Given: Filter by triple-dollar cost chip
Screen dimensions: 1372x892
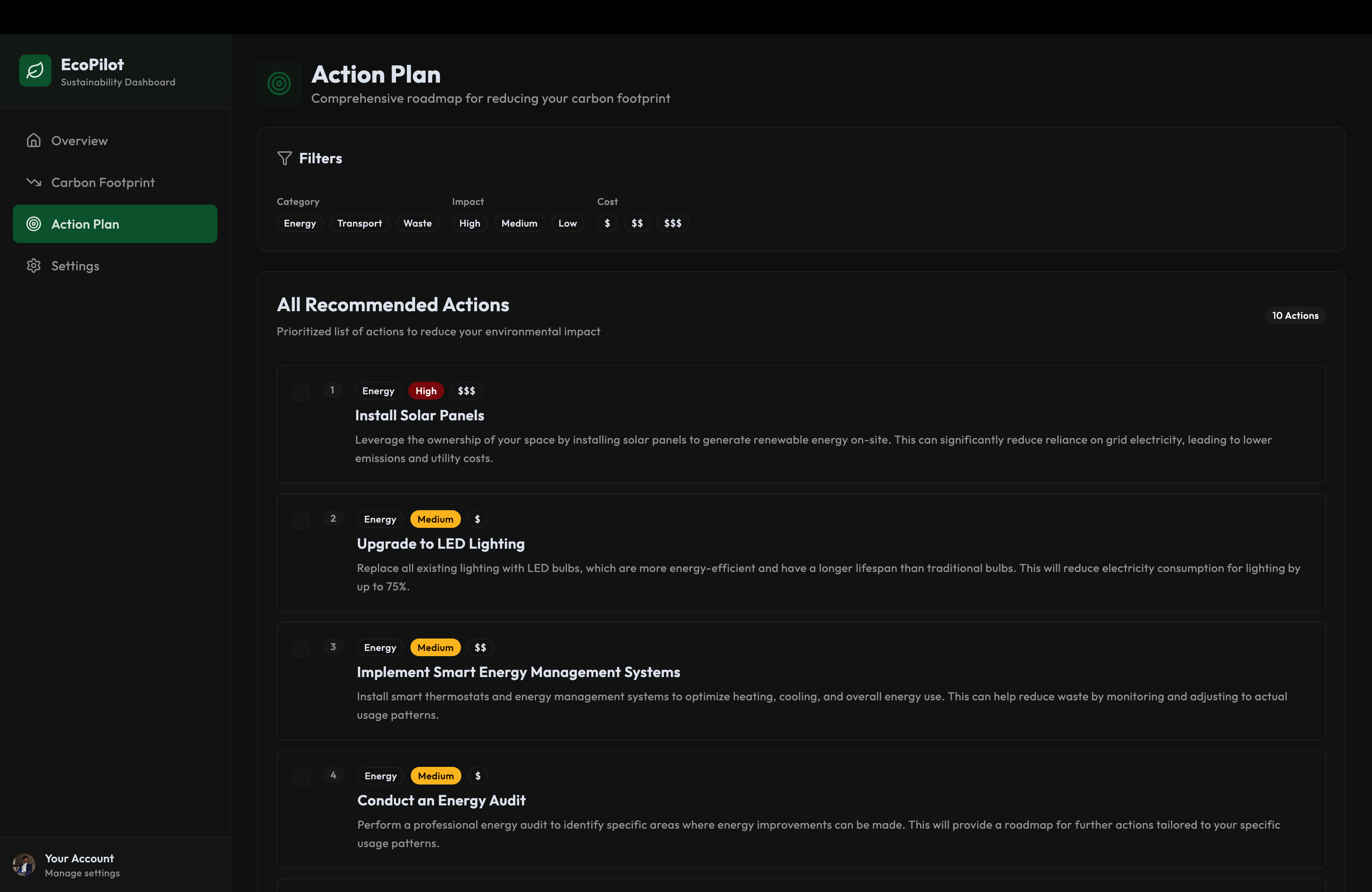Looking at the screenshot, I should [x=672, y=223].
